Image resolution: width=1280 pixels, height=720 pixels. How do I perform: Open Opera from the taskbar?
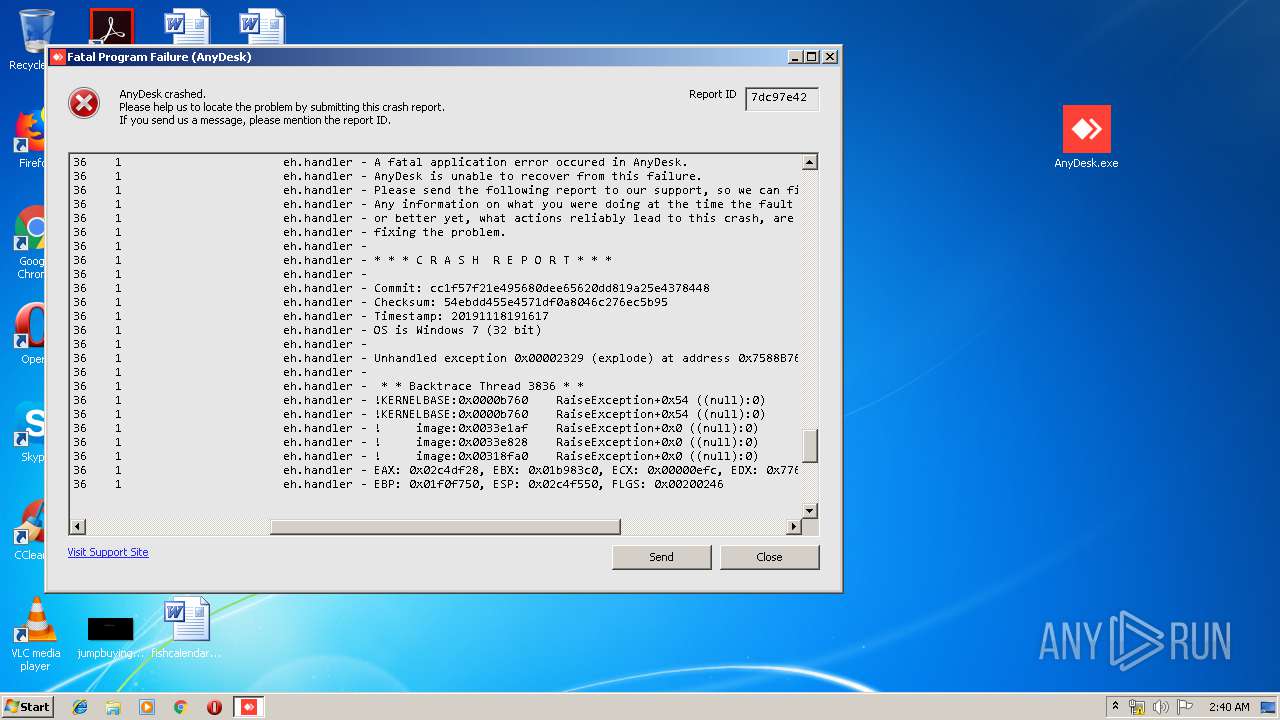pos(214,707)
